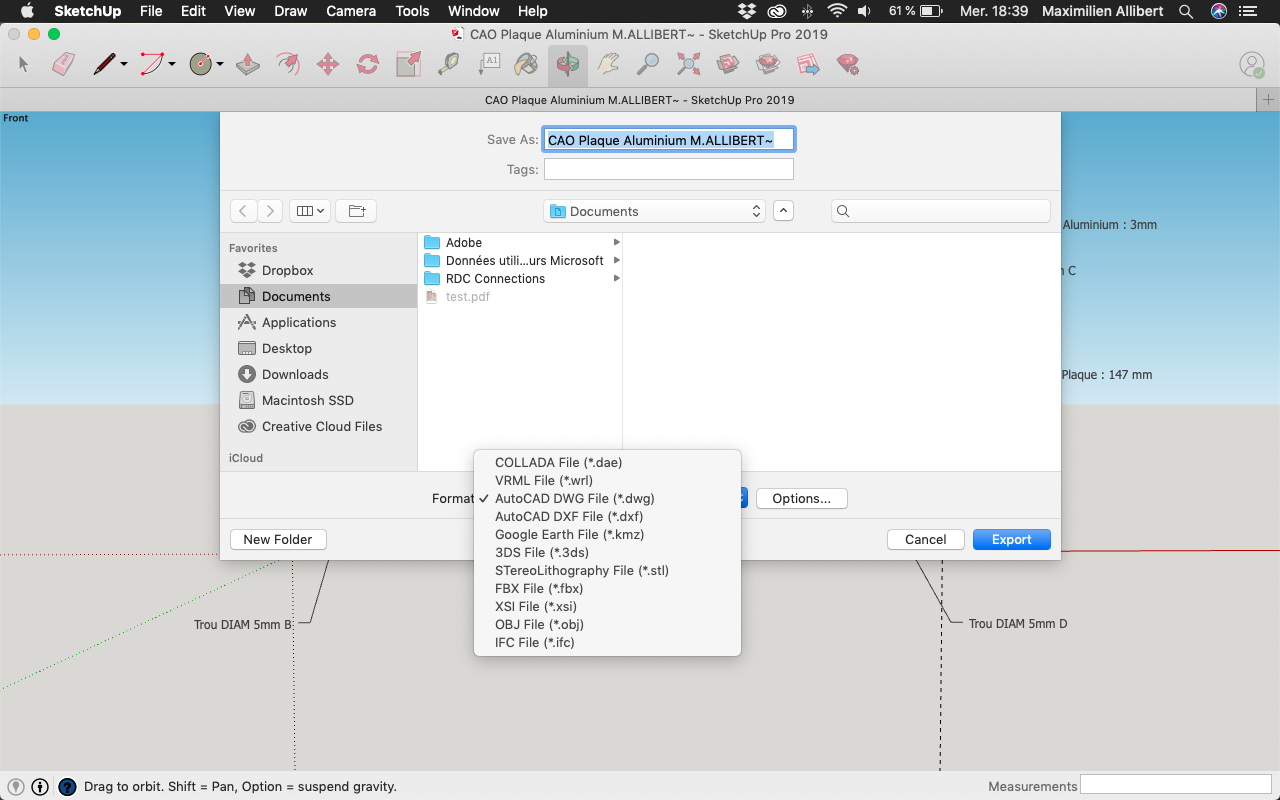Viewport: 1280px width, 800px height.
Task: Open the Window menu in menu bar
Action: click(x=474, y=11)
